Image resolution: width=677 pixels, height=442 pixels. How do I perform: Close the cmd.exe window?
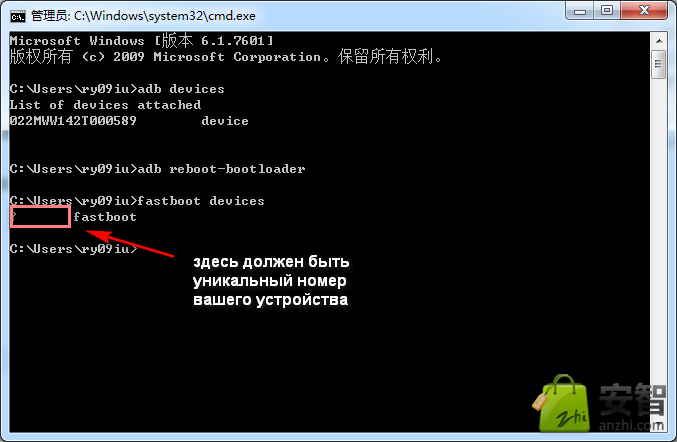click(644, 11)
